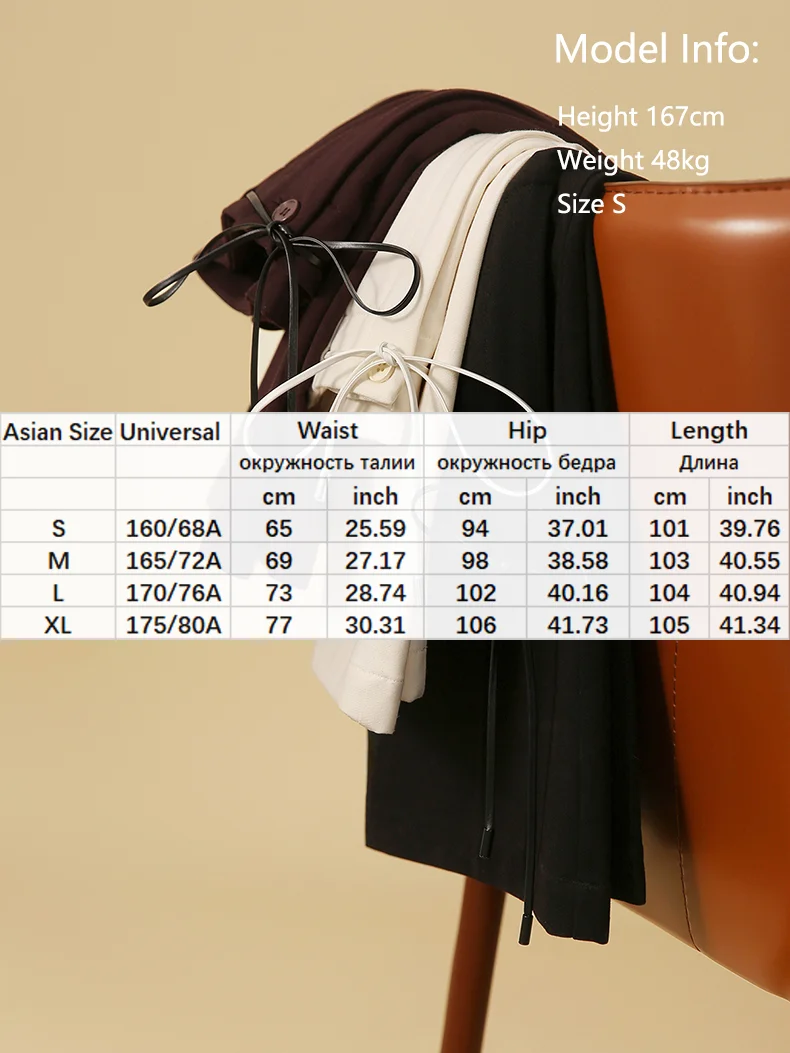Click hip value '102' cm
790x1053 pixels.
point(476,593)
